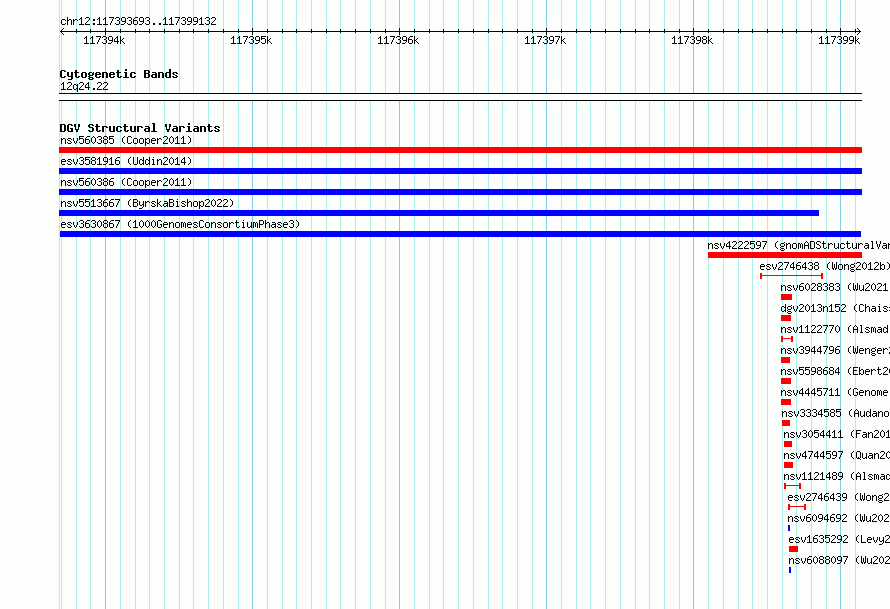This screenshot has width=890, height=609.
Task: Open the nsv1121489 Alsmadi label
Action: click(837, 476)
